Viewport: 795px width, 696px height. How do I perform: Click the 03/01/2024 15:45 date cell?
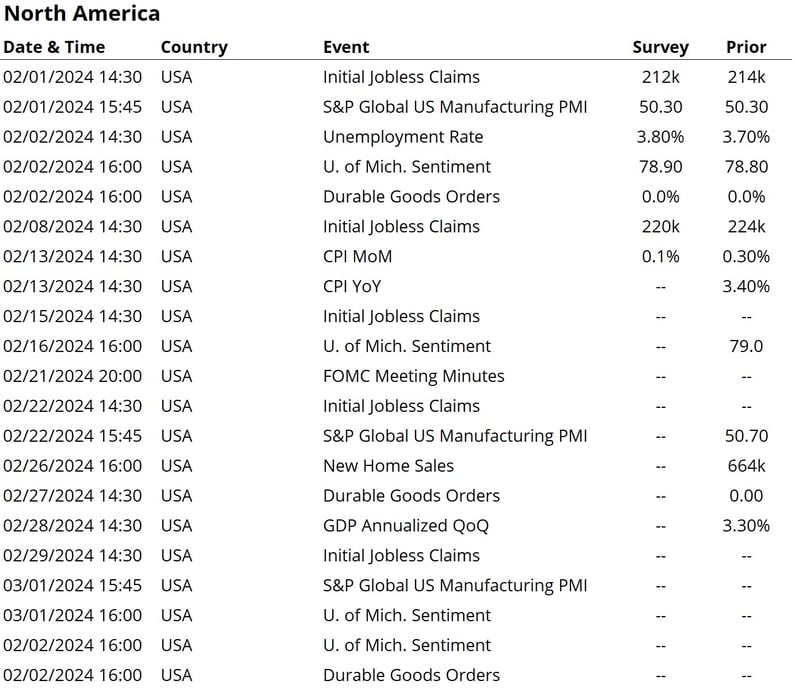73,585
